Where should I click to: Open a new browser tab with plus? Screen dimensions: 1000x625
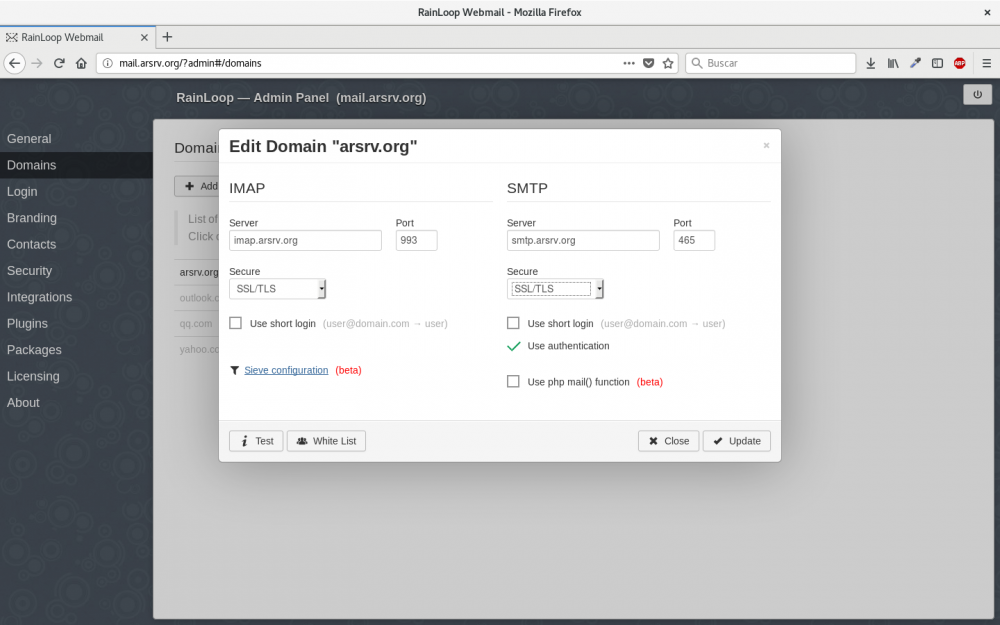pos(167,37)
